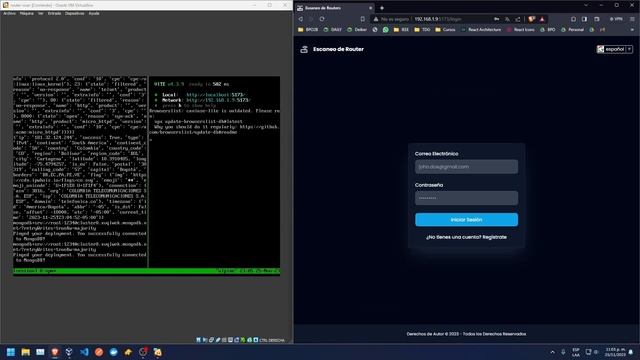Open the Personal bookmark
Viewport: 640px width, 360px height.
click(572, 30)
